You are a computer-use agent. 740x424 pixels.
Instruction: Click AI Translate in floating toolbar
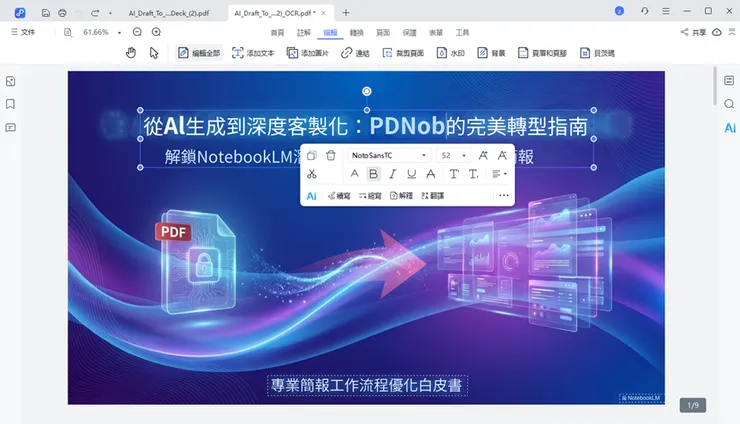tap(432, 195)
